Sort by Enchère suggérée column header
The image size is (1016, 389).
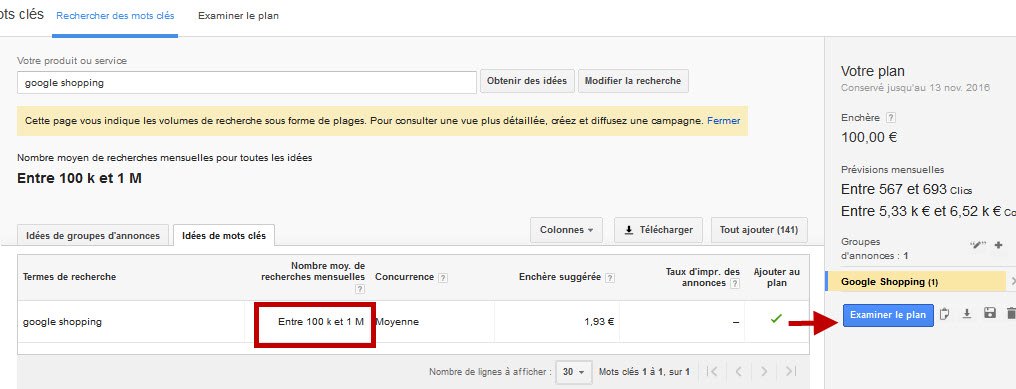pyautogui.click(x=561, y=277)
